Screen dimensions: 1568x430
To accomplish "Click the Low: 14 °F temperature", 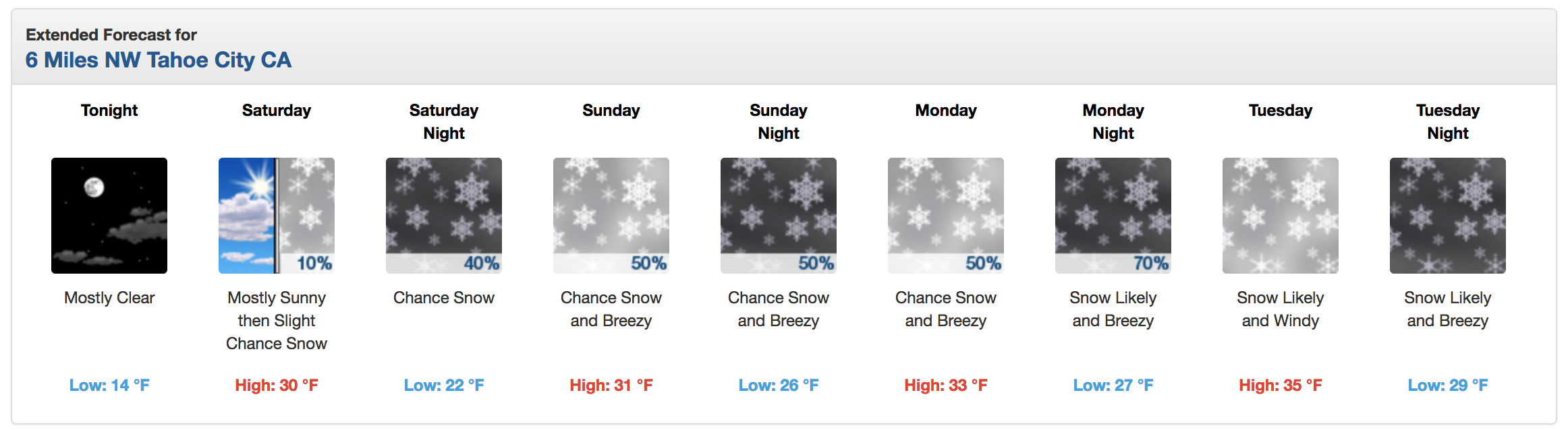I will pyautogui.click(x=109, y=385).
